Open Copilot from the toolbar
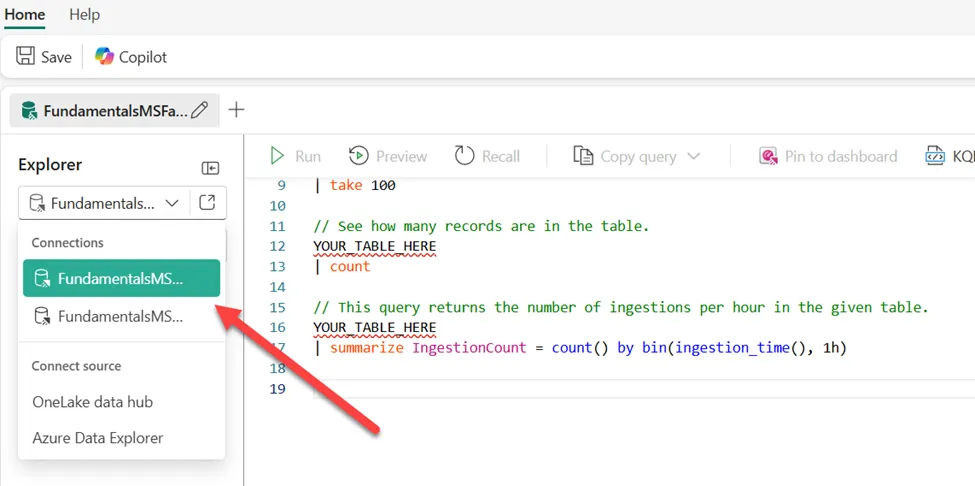This screenshot has height=486, width=975. (131, 57)
